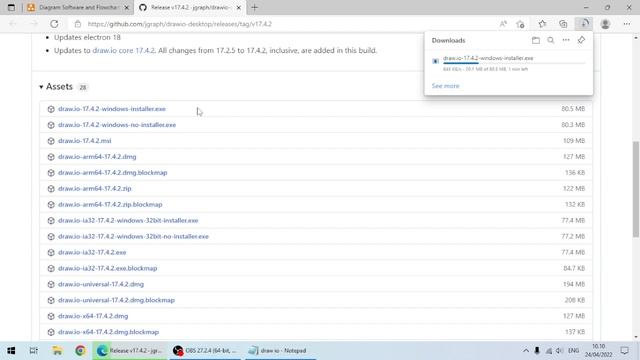Click package icon beside draw.io-17.4.2.msi
Screen dimensions: 640x360
pos(51,141)
